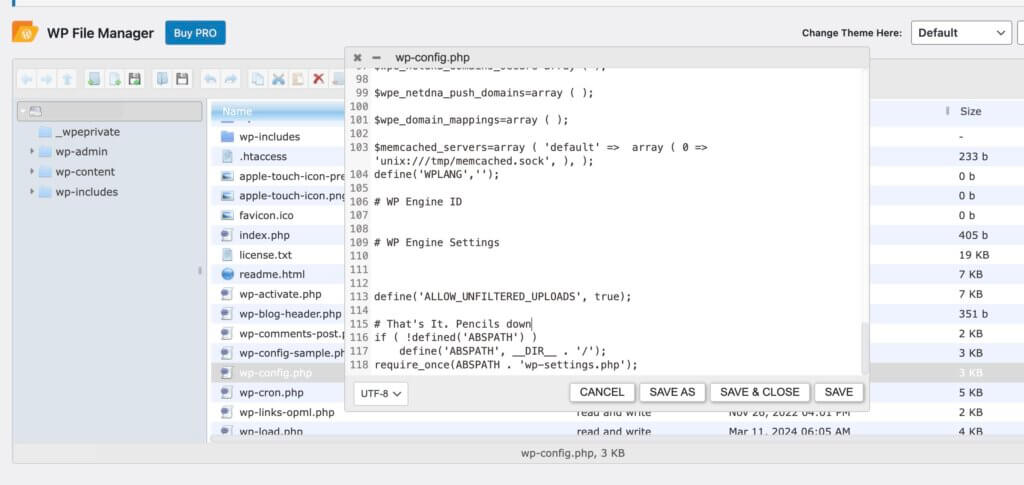Click code line 113 ALLOW_UNFILTERED_UPLOADS define
1024x485 pixels.
tap(503, 296)
